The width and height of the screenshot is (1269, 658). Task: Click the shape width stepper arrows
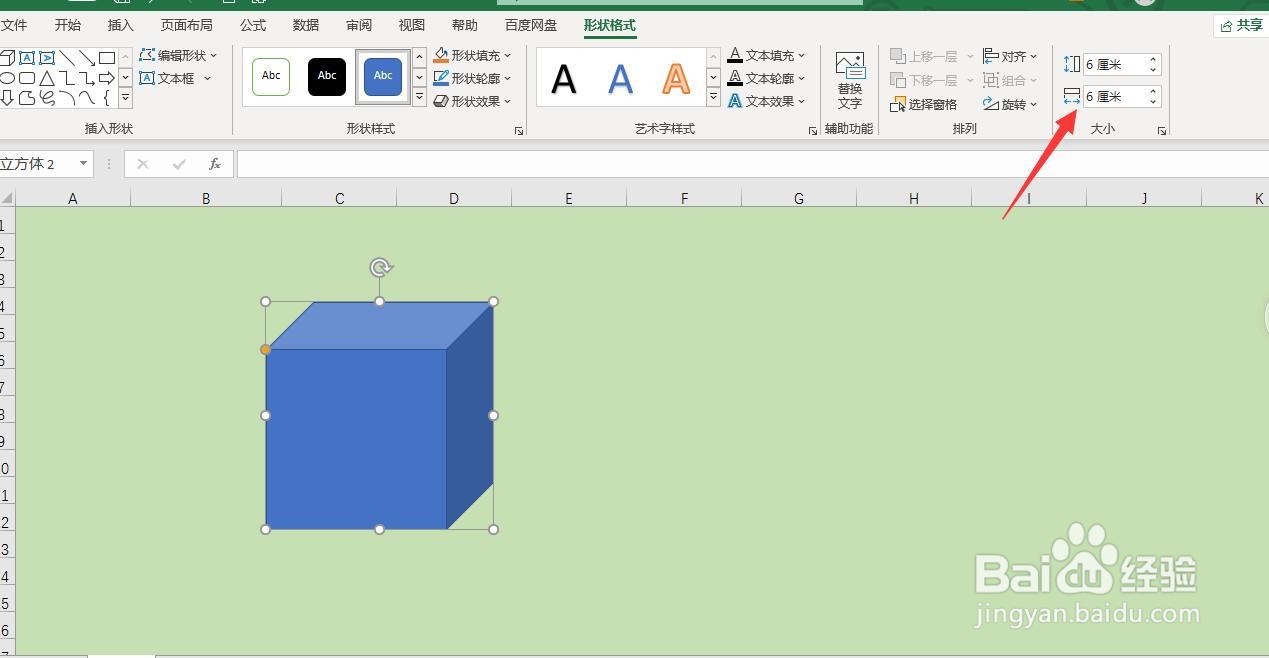pyautogui.click(x=1153, y=97)
